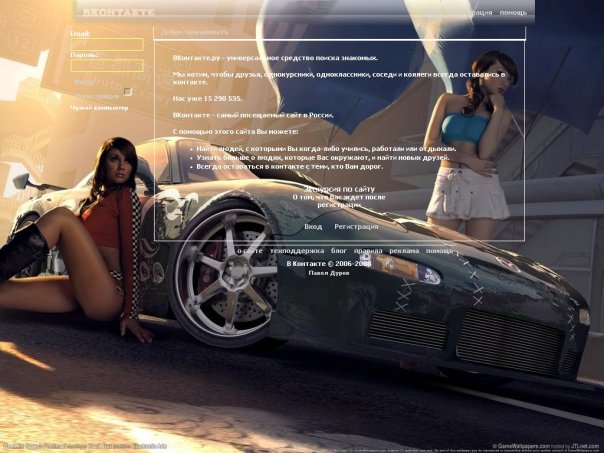Focus the Email input field
Screen dimensions: 604x453
(107, 44)
